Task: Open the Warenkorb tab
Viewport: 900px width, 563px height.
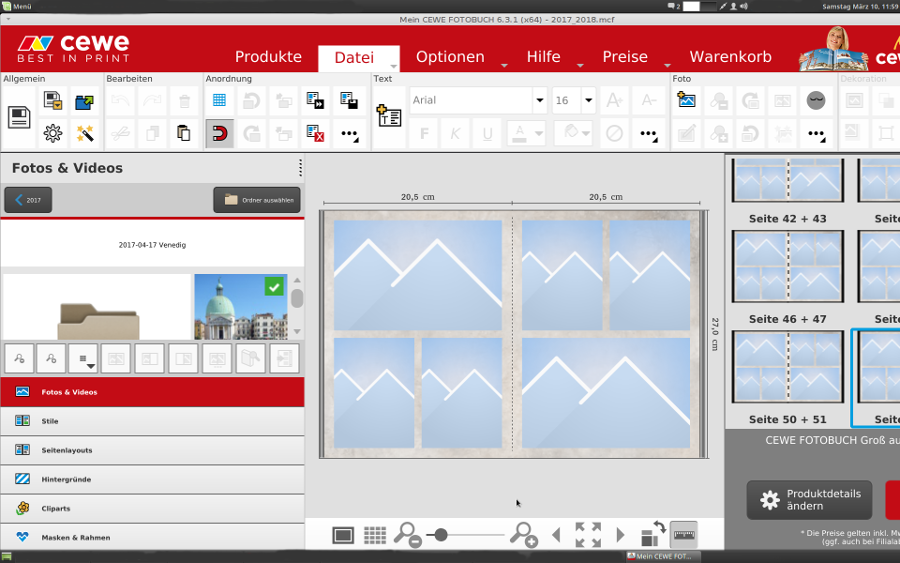Action: click(x=730, y=57)
